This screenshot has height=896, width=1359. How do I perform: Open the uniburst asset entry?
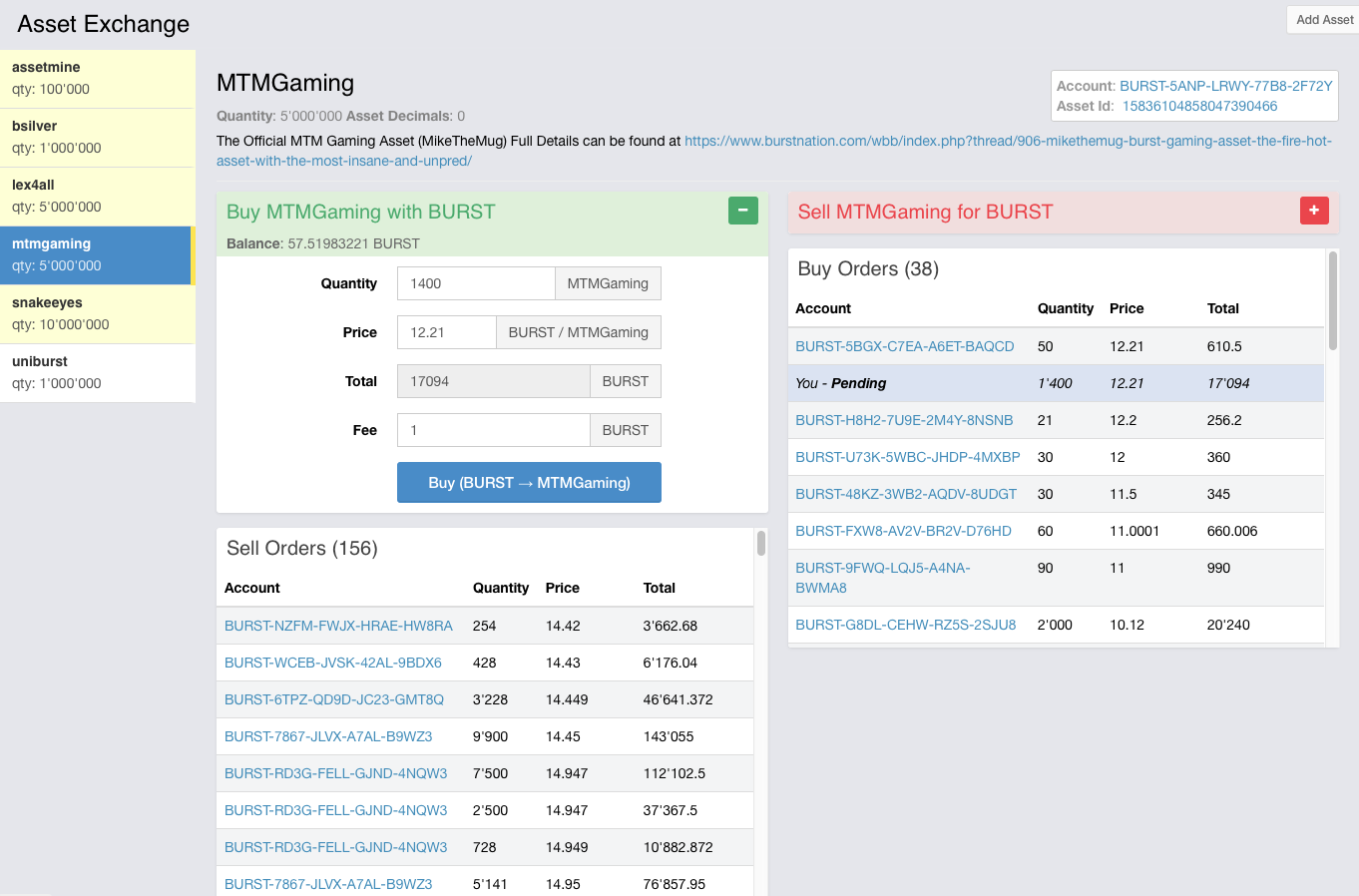pos(97,373)
